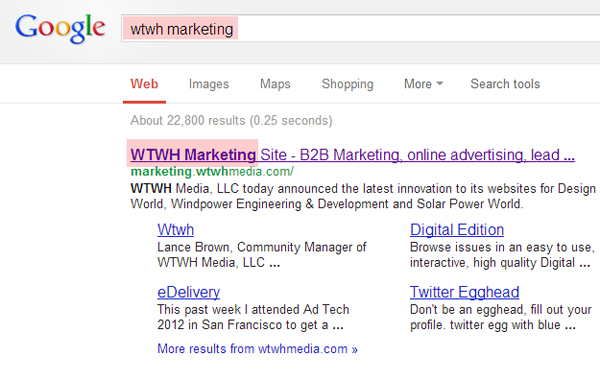
Task: Click the search box with wtwh marketing
Action: coord(360,28)
